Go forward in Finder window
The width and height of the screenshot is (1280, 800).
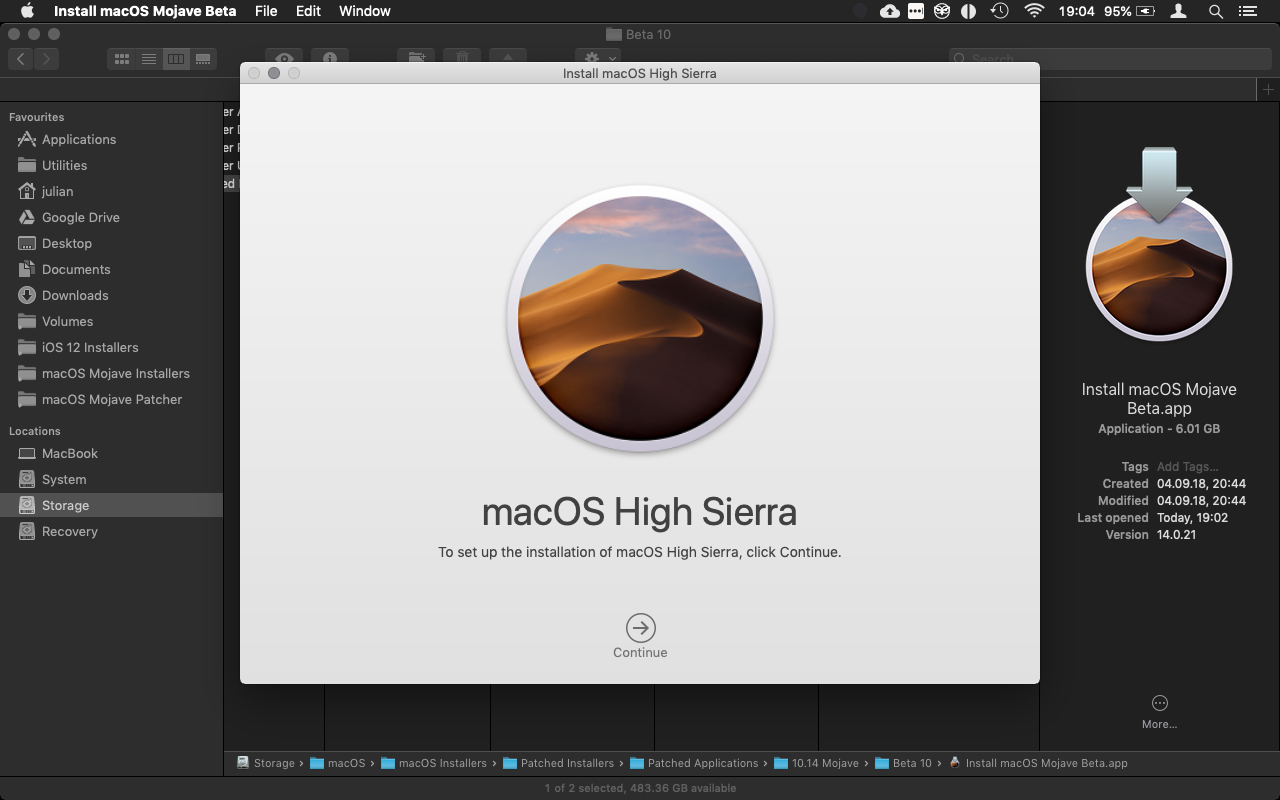[47, 59]
